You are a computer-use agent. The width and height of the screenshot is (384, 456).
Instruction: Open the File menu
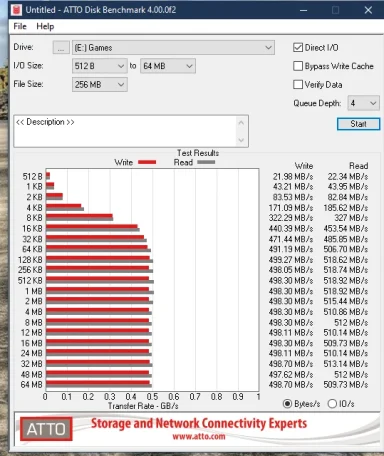[20, 26]
